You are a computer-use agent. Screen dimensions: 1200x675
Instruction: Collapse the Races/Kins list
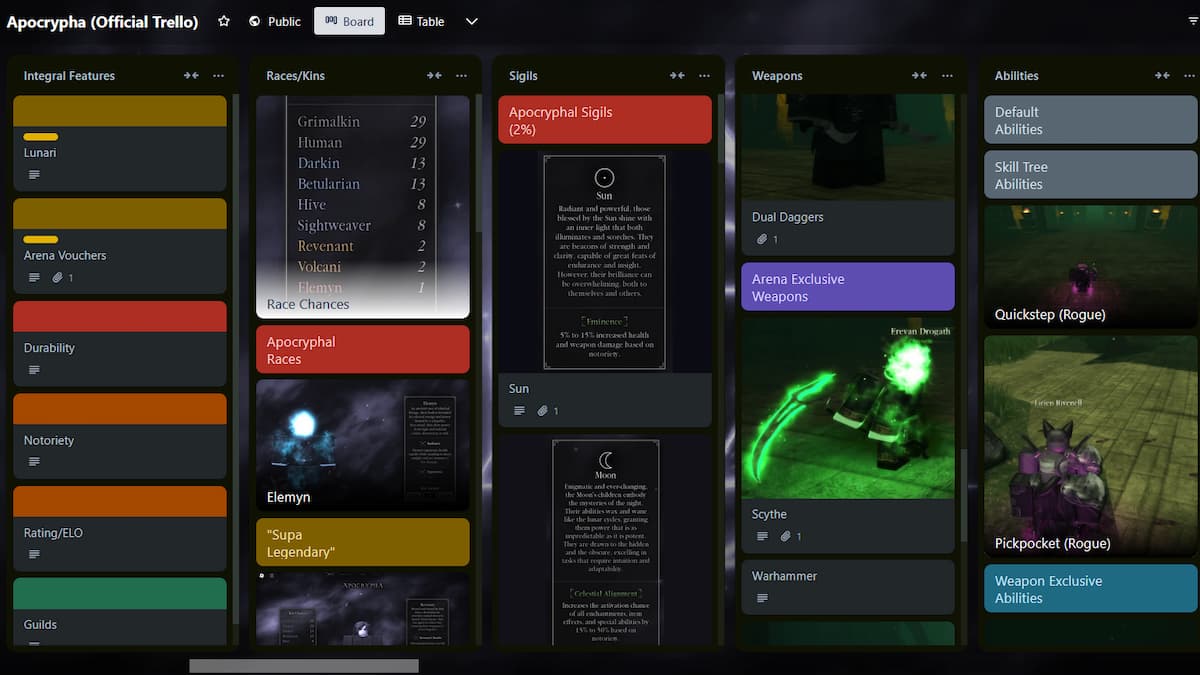[434, 76]
